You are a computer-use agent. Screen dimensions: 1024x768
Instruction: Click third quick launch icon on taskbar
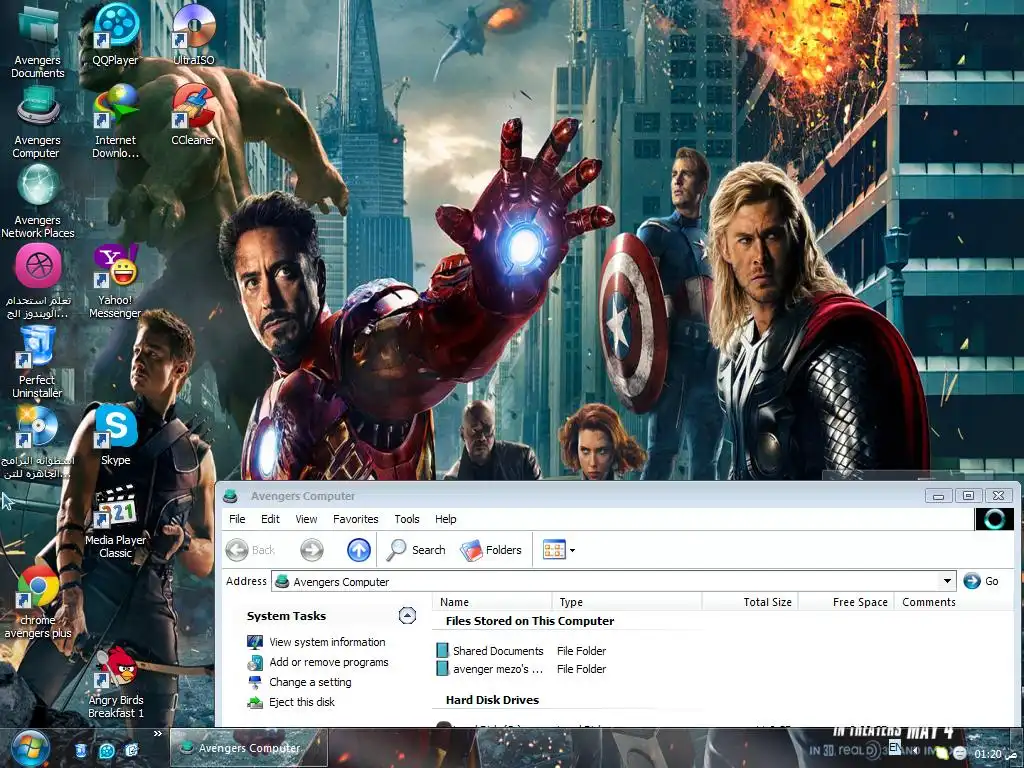tap(131, 750)
